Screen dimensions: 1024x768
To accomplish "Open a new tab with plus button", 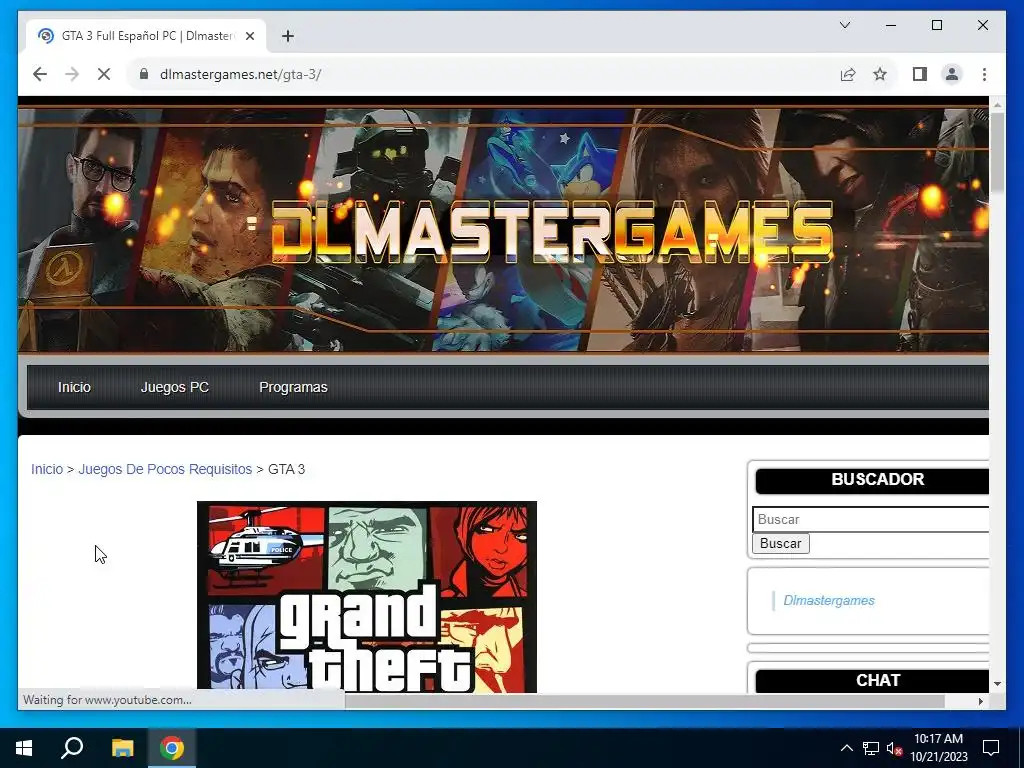I will click(x=288, y=36).
